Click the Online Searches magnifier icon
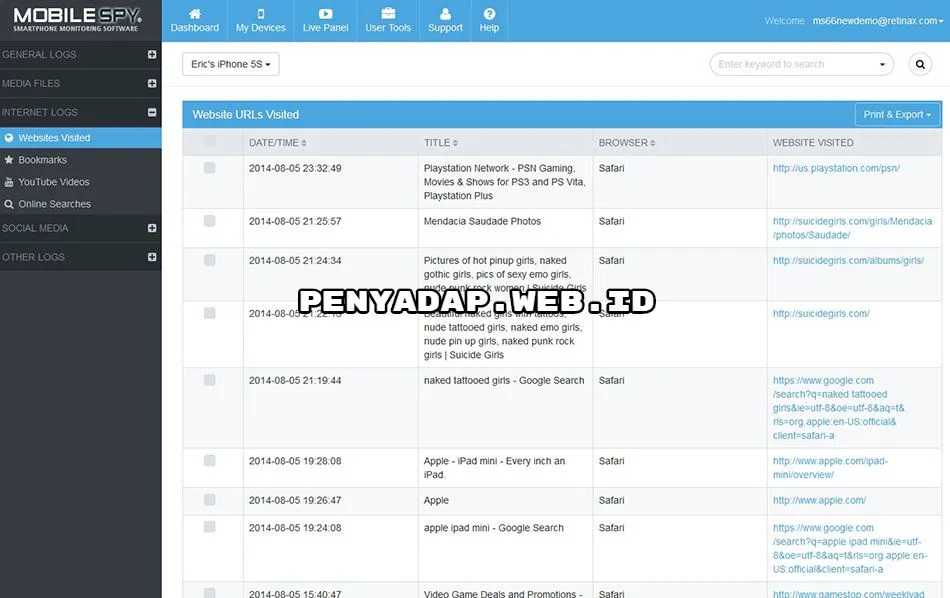950x598 pixels. coord(9,204)
